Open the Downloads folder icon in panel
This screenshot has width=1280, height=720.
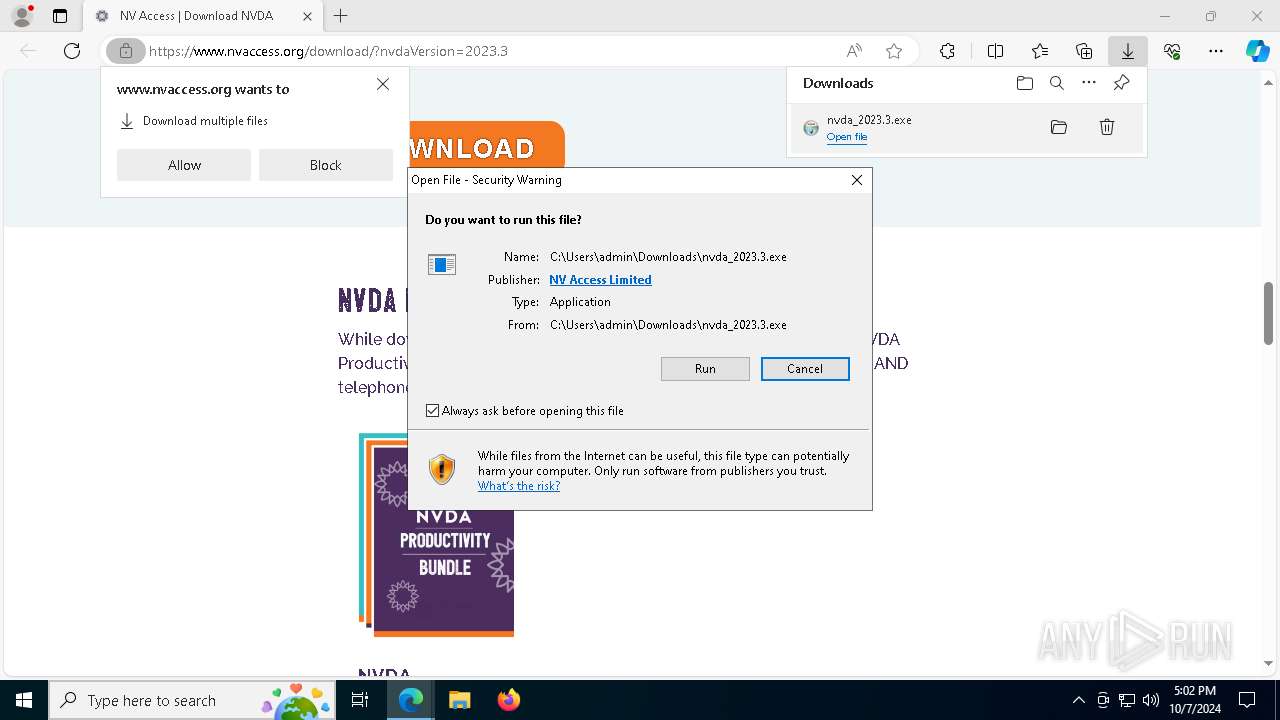coord(1025,83)
